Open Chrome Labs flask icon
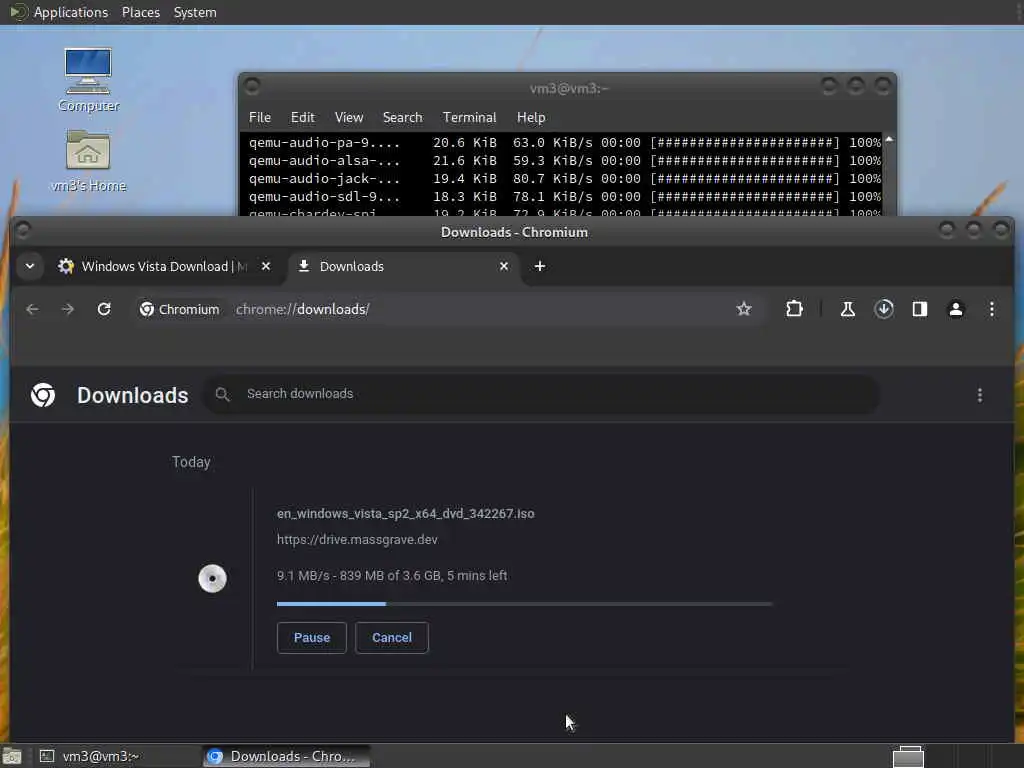 click(848, 309)
